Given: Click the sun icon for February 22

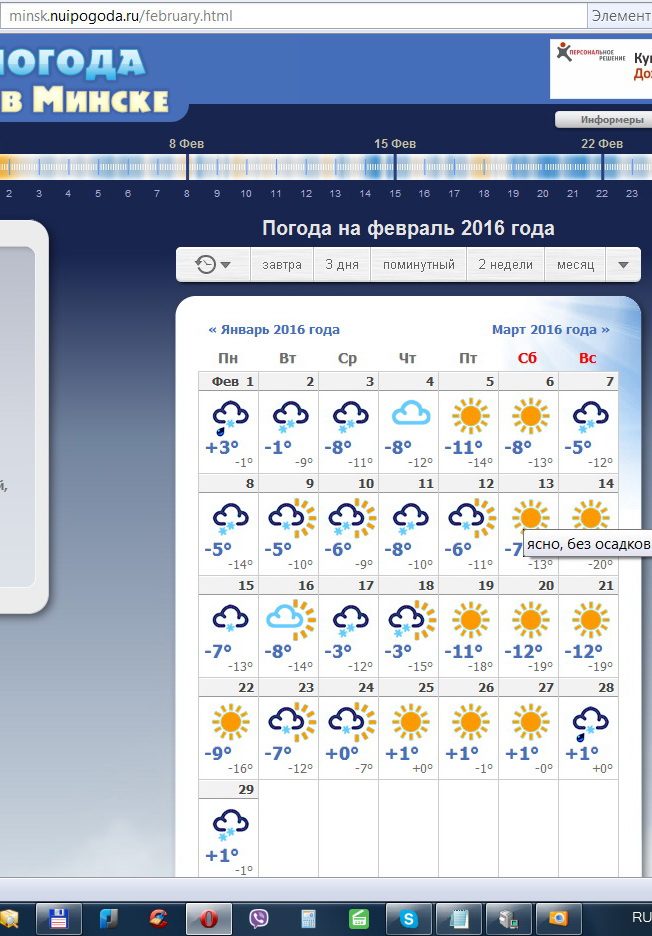Looking at the screenshot, I should [x=229, y=720].
